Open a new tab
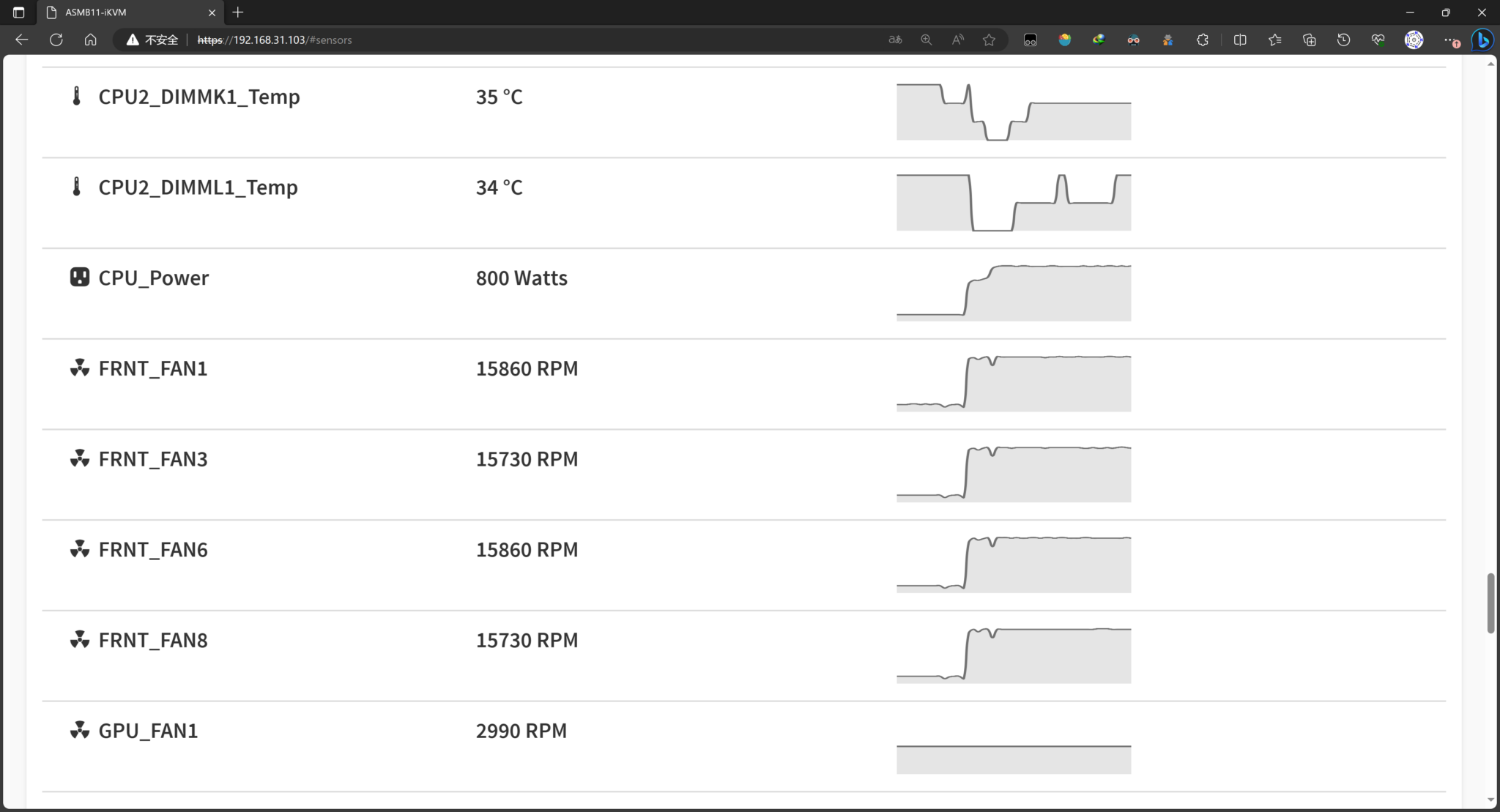 238,12
